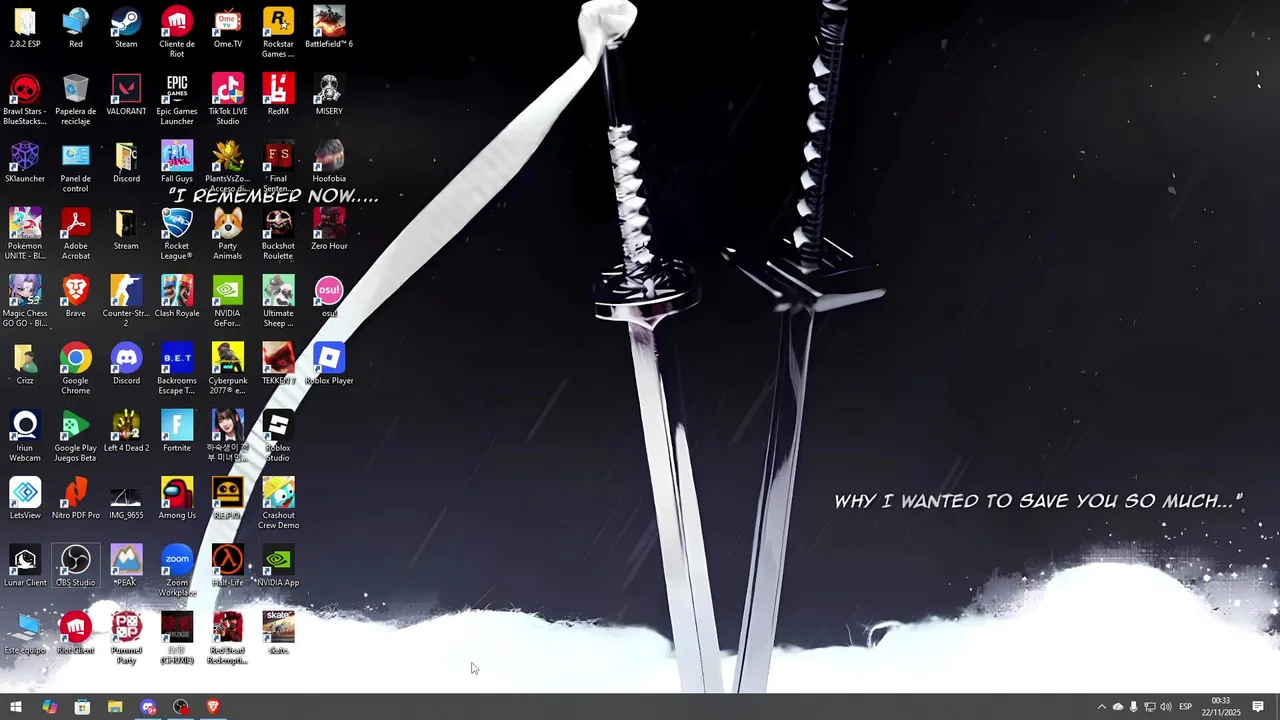Open the Steam desktop shortcut

tap(126, 28)
